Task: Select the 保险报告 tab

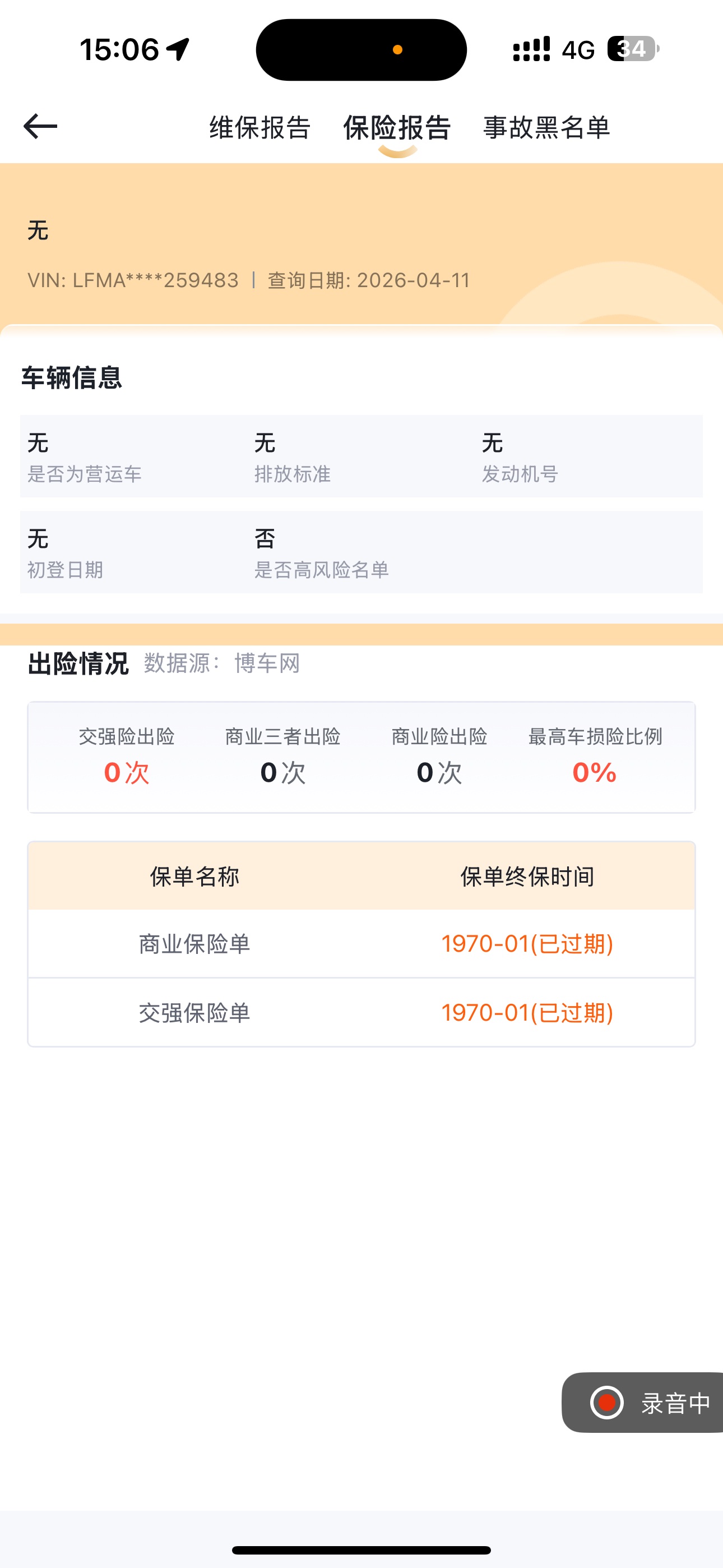Action: (x=397, y=128)
